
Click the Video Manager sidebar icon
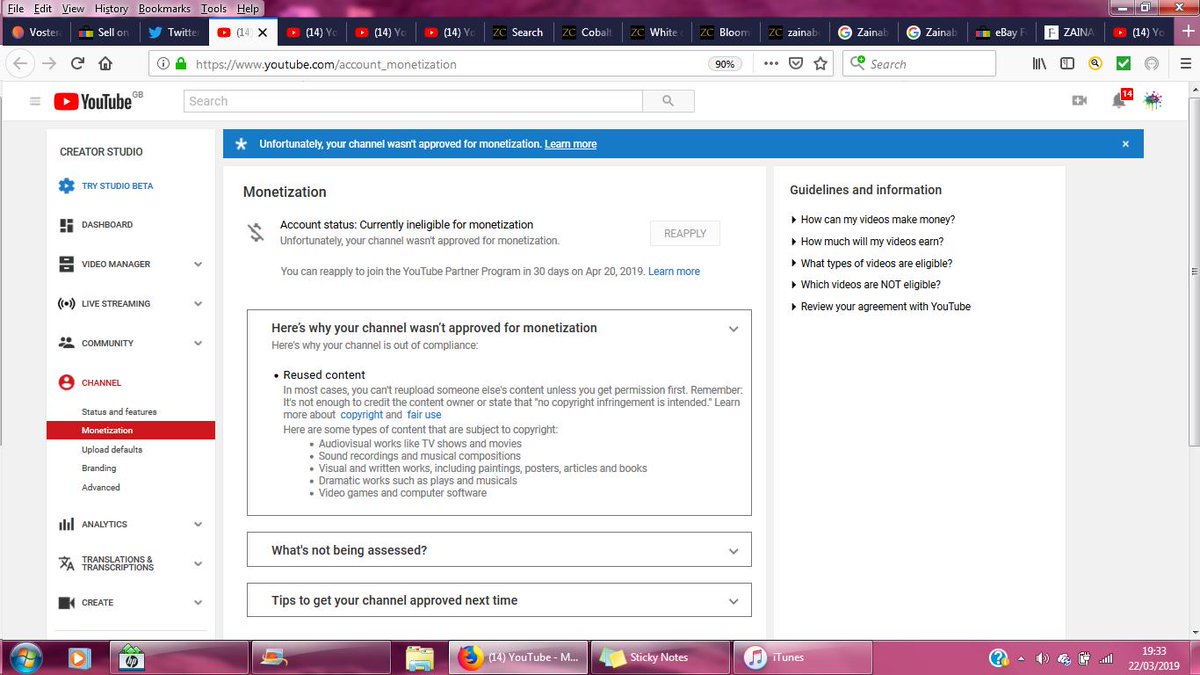pos(66,264)
